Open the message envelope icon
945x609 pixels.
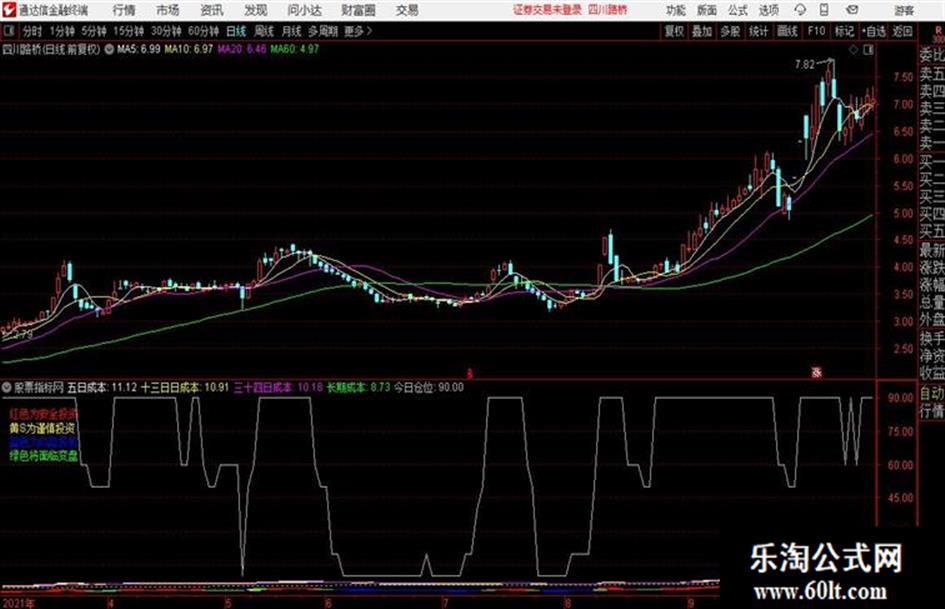coord(852,10)
